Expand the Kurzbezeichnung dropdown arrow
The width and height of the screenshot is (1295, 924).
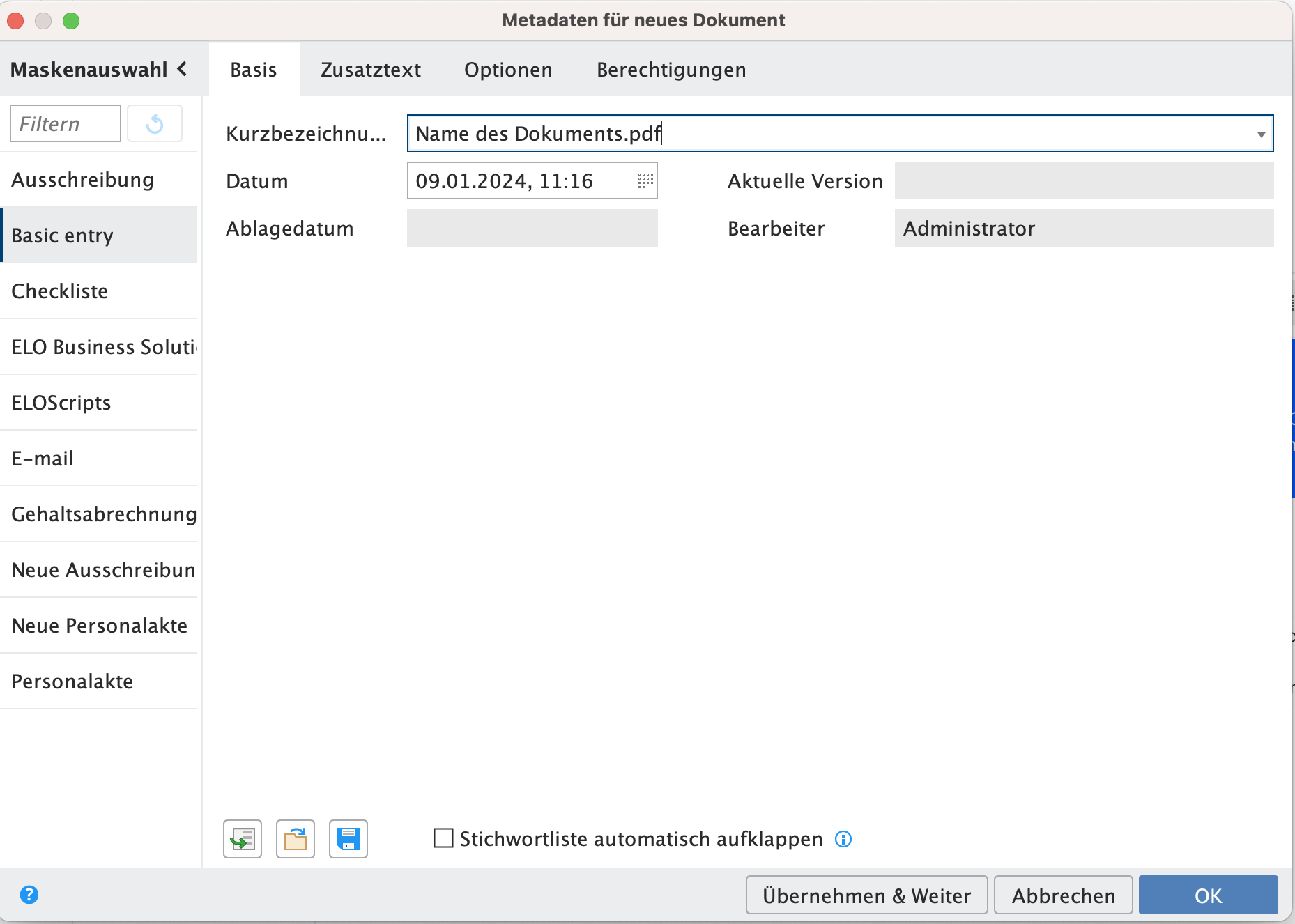(x=1261, y=134)
